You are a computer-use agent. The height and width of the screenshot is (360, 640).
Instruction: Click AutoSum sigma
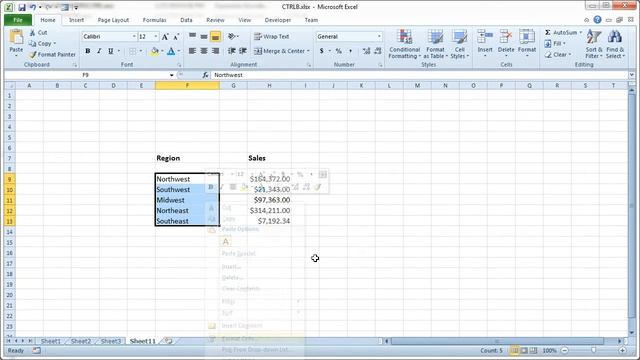548,32
